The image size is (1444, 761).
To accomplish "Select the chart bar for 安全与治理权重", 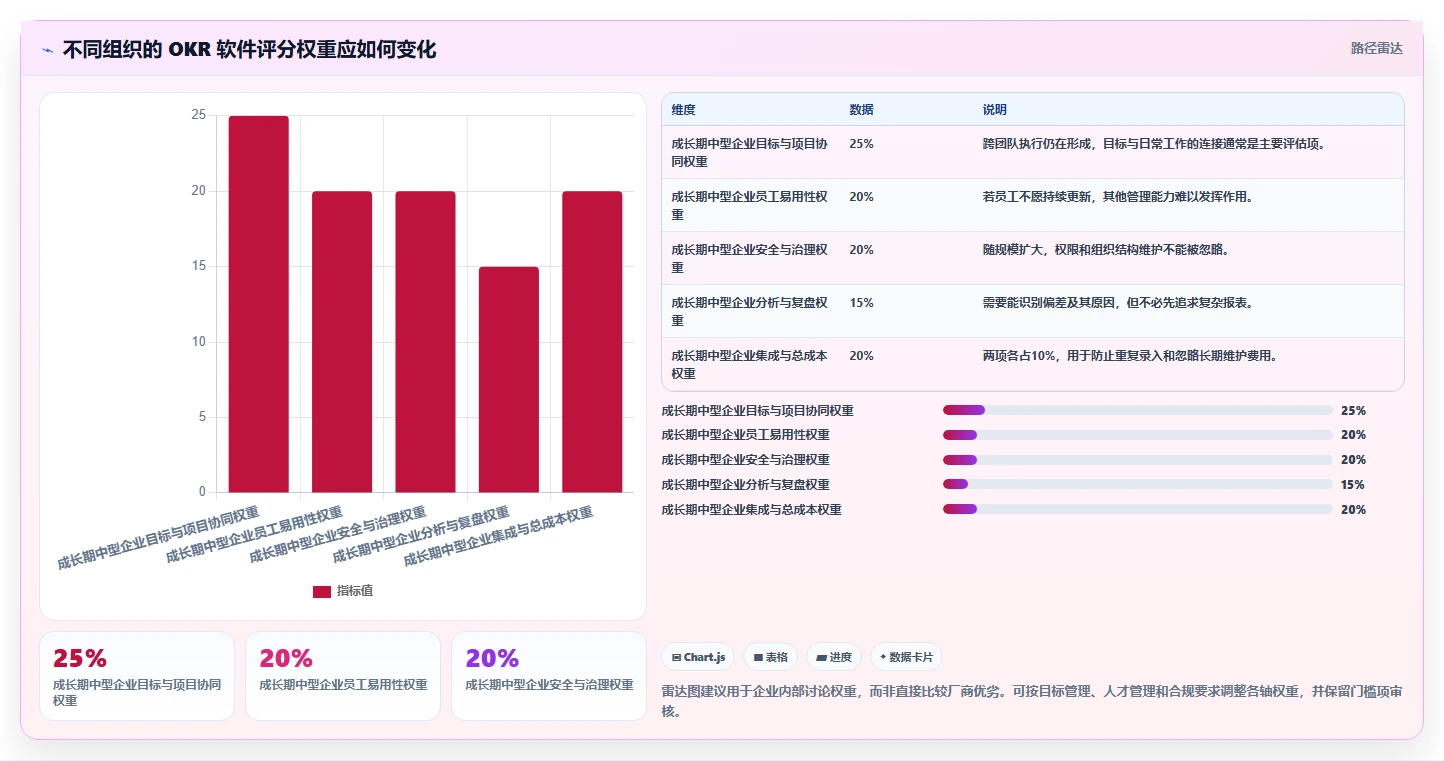I will (x=425, y=341).
